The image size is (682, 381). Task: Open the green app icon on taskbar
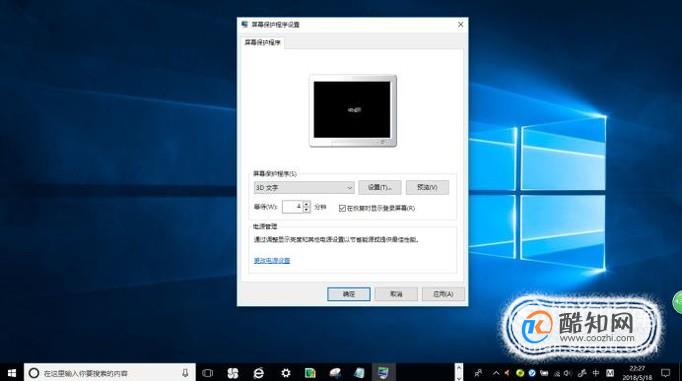[x=310, y=373]
